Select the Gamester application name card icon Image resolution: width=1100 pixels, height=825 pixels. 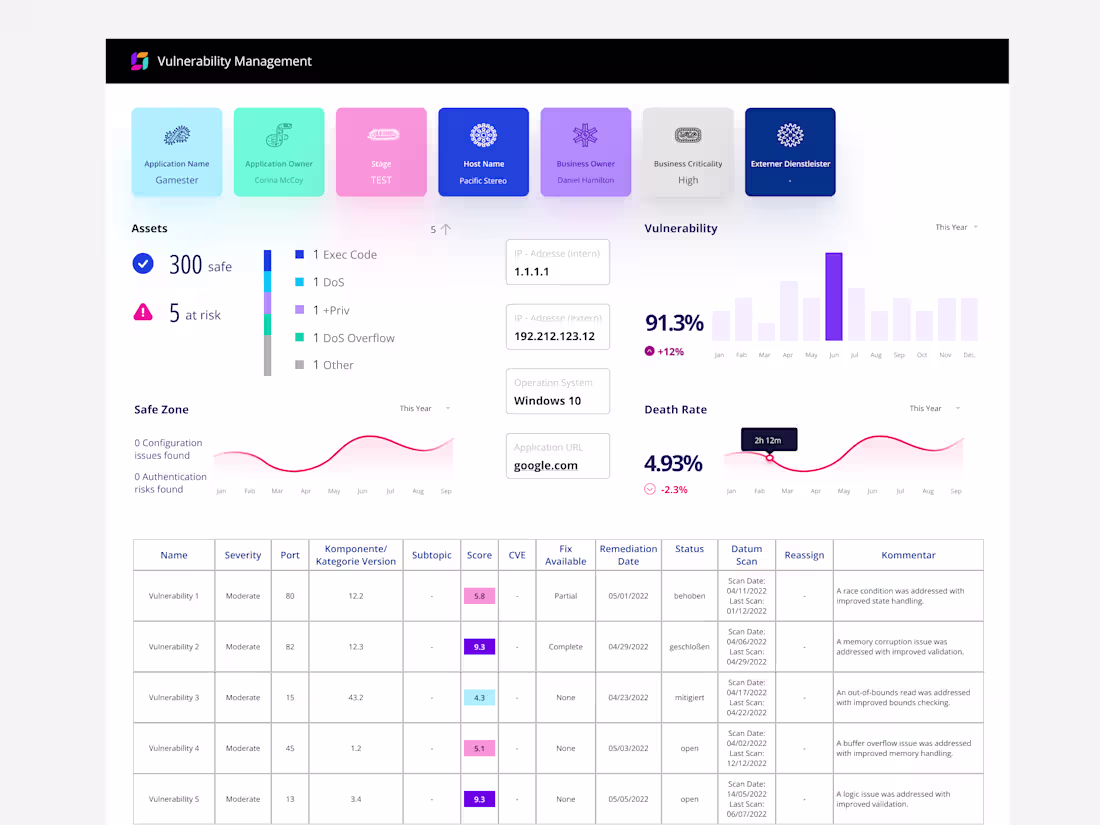[177, 135]
